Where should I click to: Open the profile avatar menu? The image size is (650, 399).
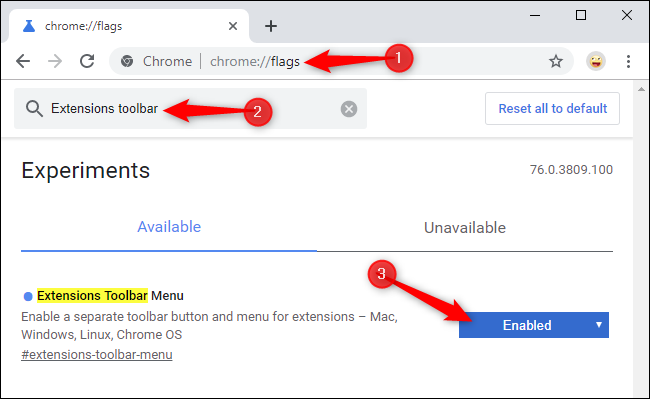(x=596, y=61)
